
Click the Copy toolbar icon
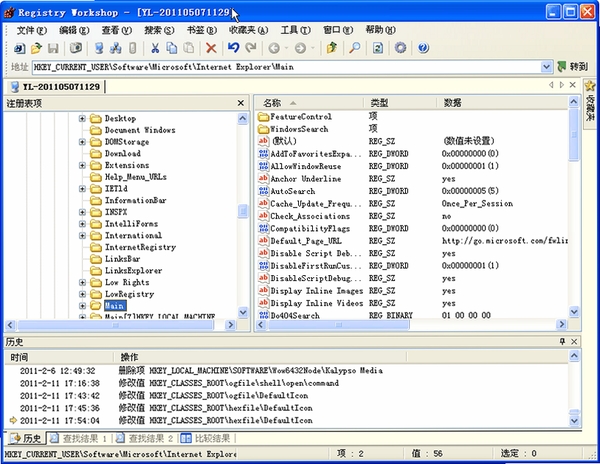171,48
